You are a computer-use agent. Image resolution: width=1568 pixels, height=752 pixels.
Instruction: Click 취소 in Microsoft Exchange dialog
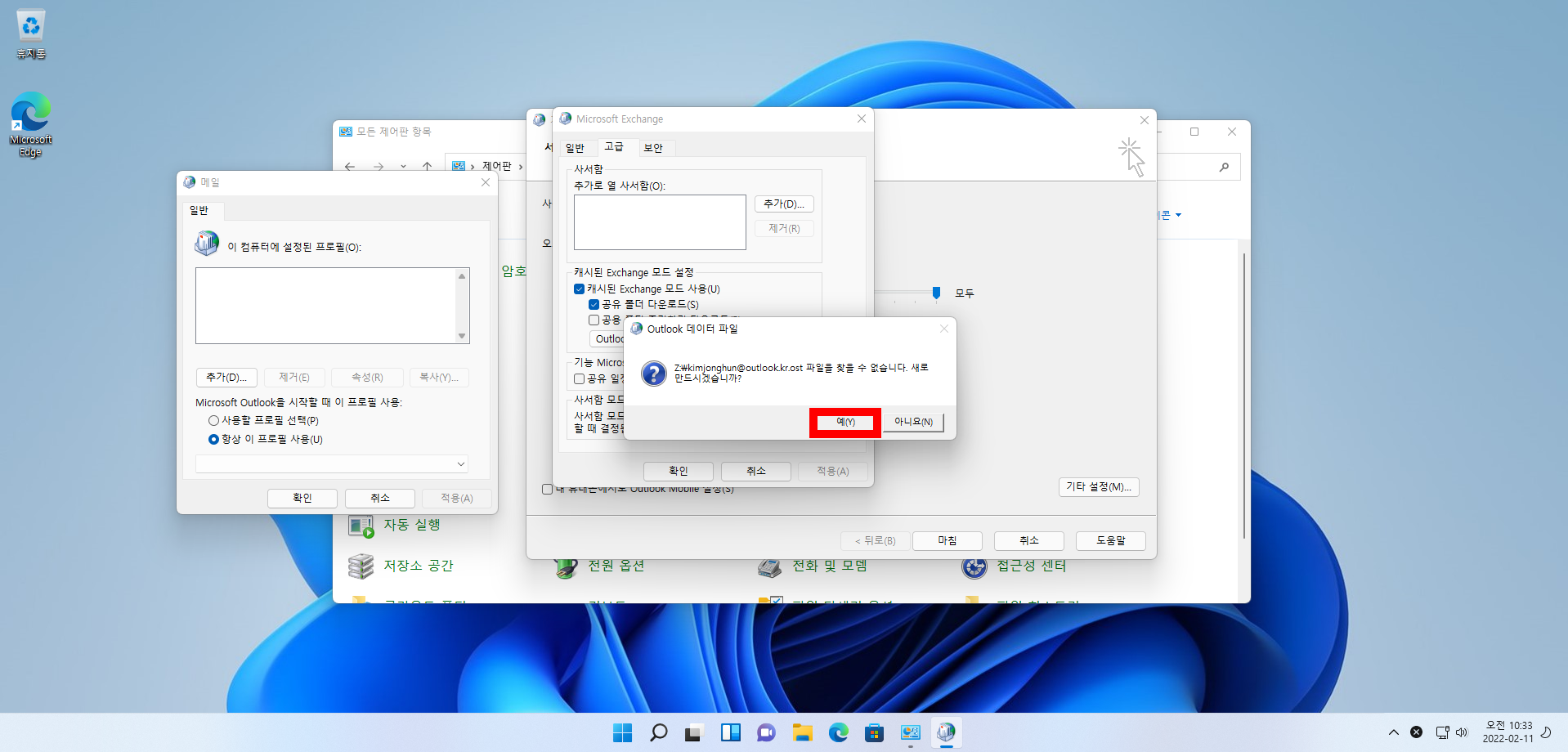pos(756,472)
